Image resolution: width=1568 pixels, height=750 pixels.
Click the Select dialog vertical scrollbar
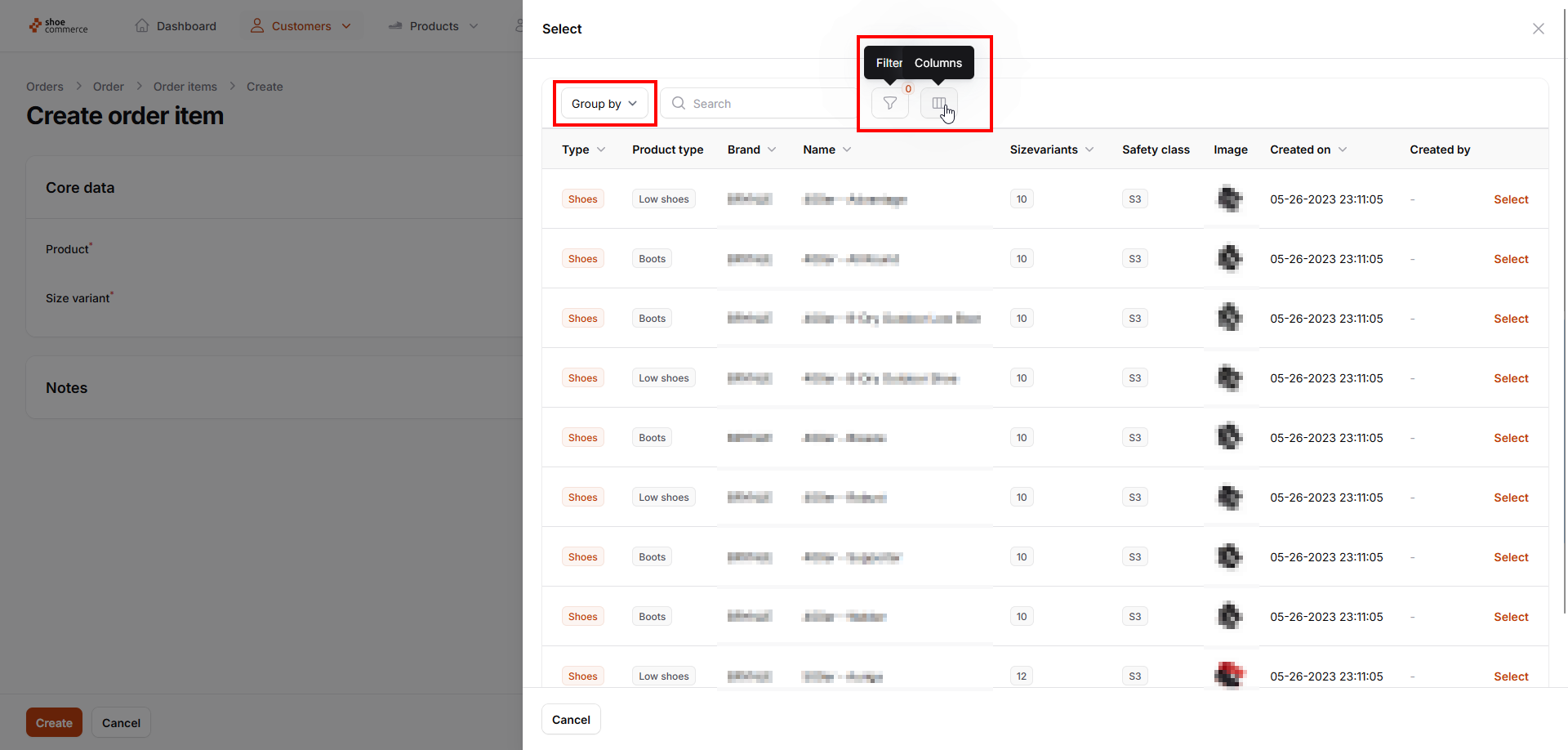[x=1565, y=310]
